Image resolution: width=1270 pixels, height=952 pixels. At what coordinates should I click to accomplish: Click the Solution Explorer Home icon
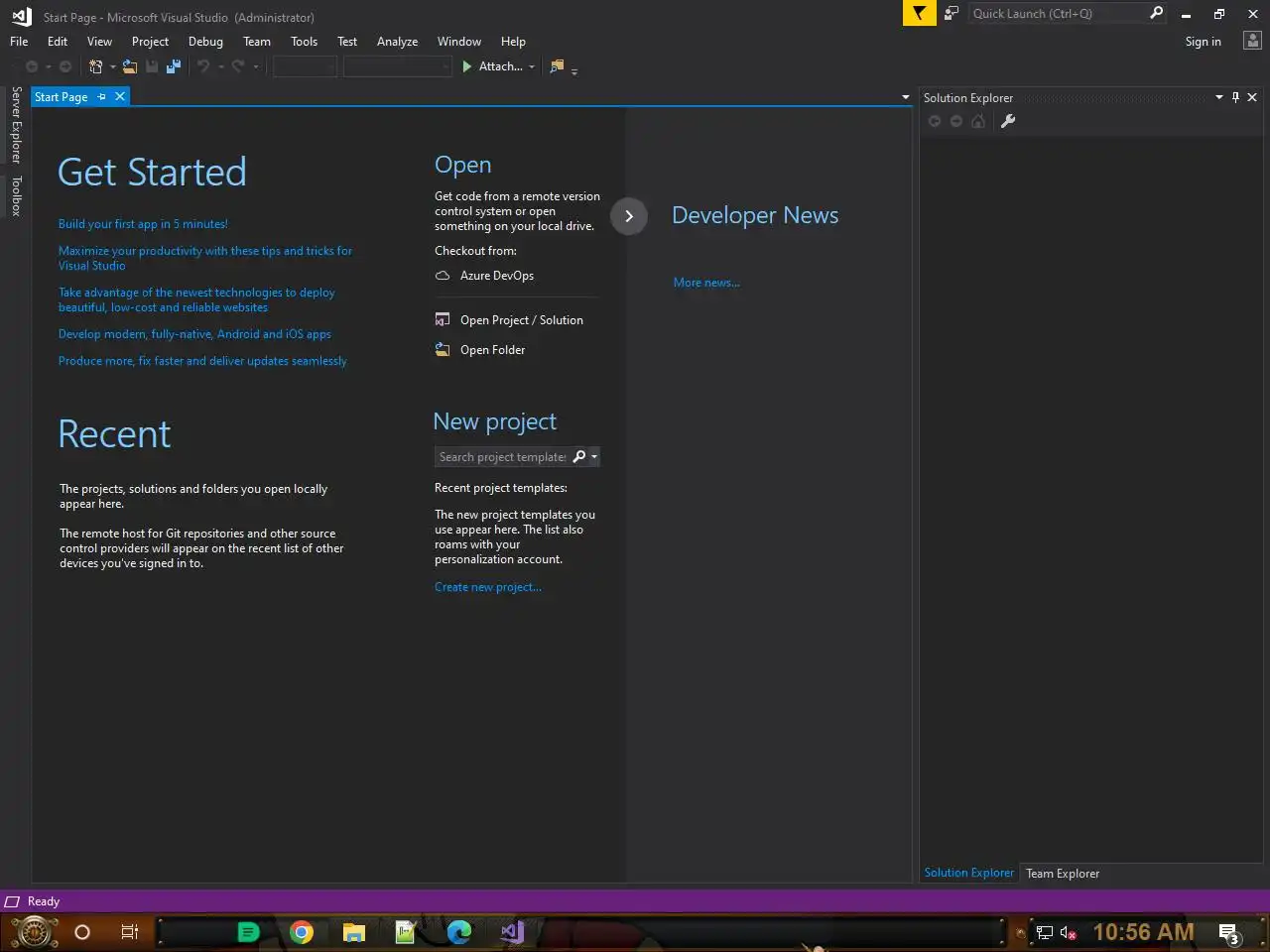point(978,121)
